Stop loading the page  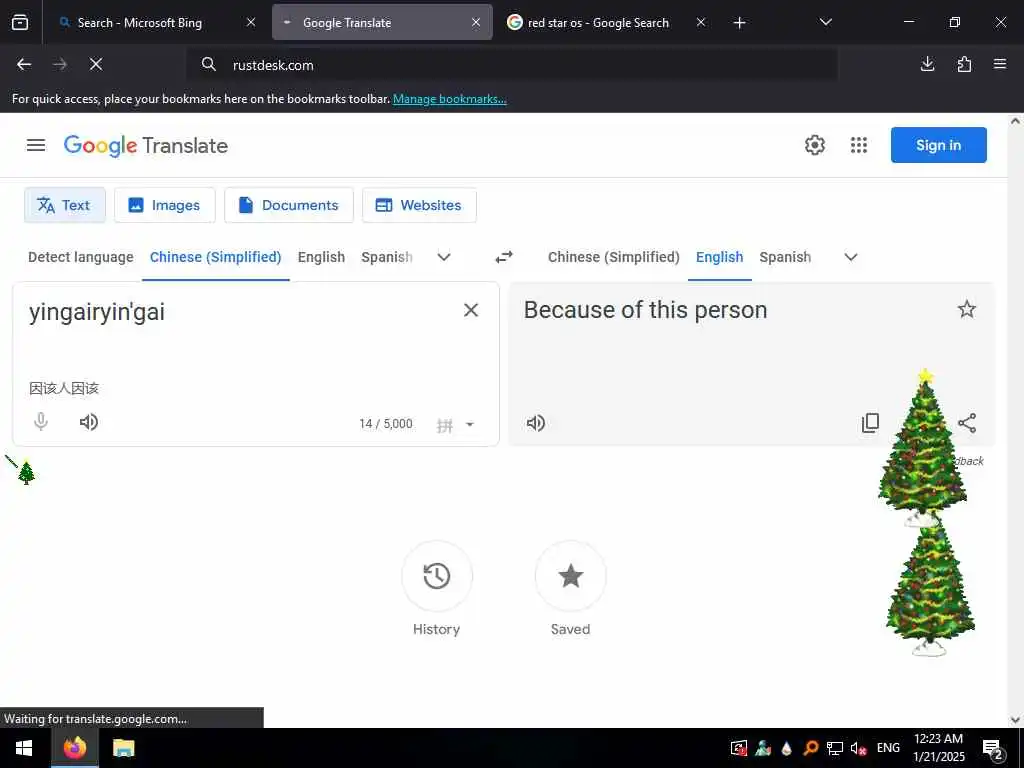(96, 64)
